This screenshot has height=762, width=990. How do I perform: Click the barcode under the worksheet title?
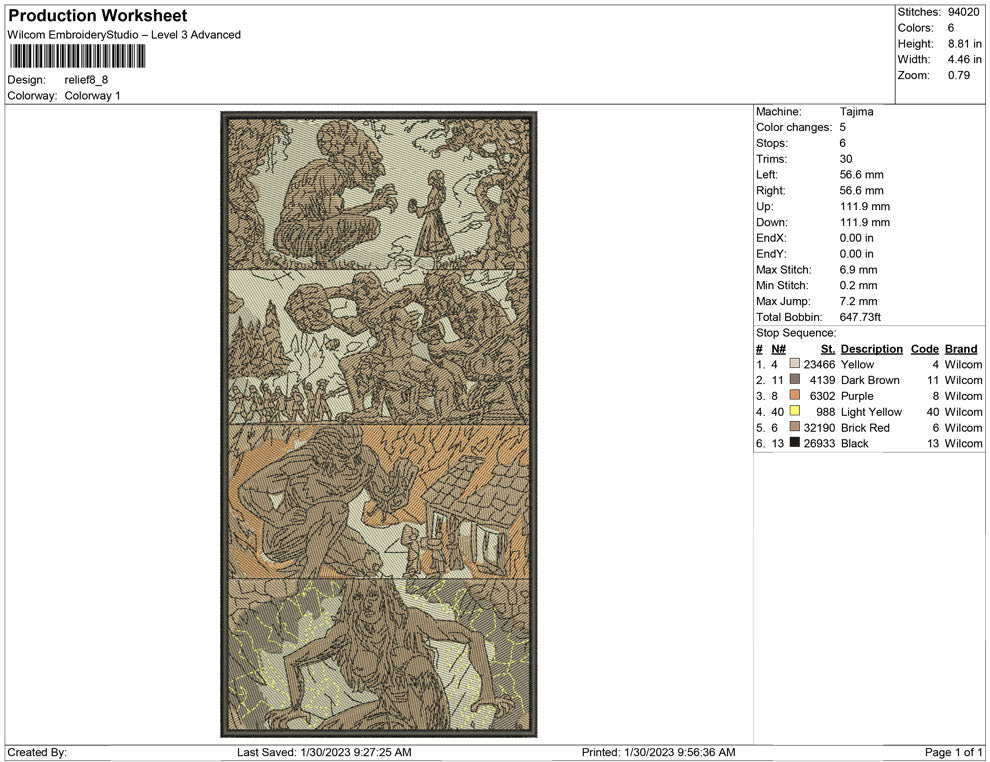click(x=78, y=56)
